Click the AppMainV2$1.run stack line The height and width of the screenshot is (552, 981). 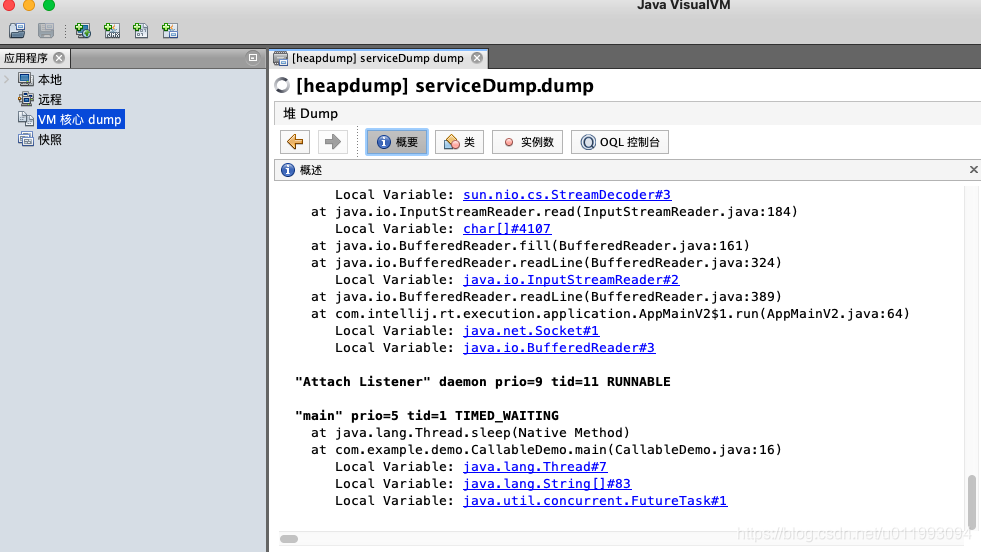pos(610,314)
